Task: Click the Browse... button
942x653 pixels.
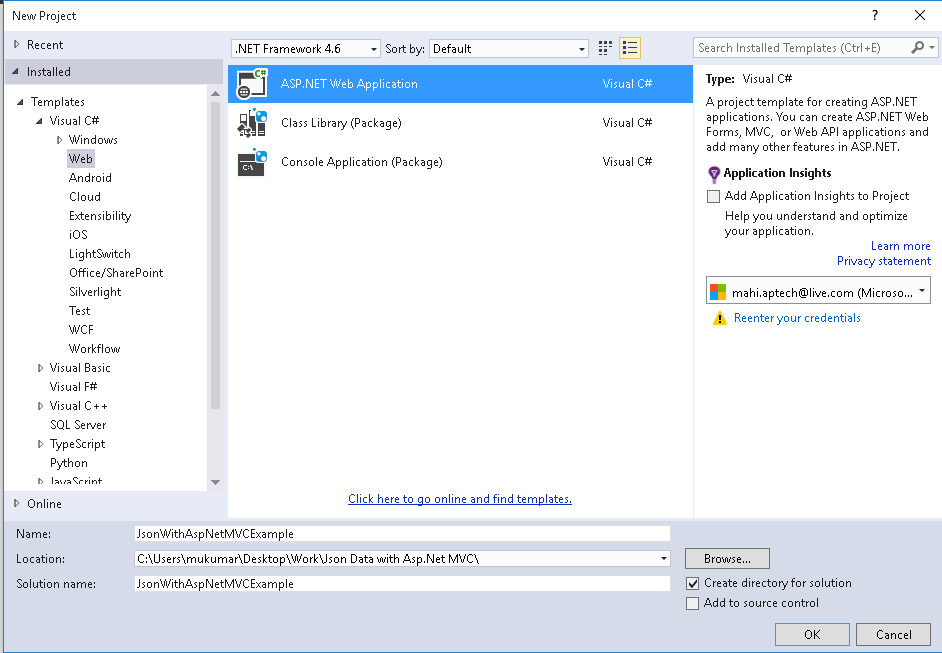Action: 727,559
